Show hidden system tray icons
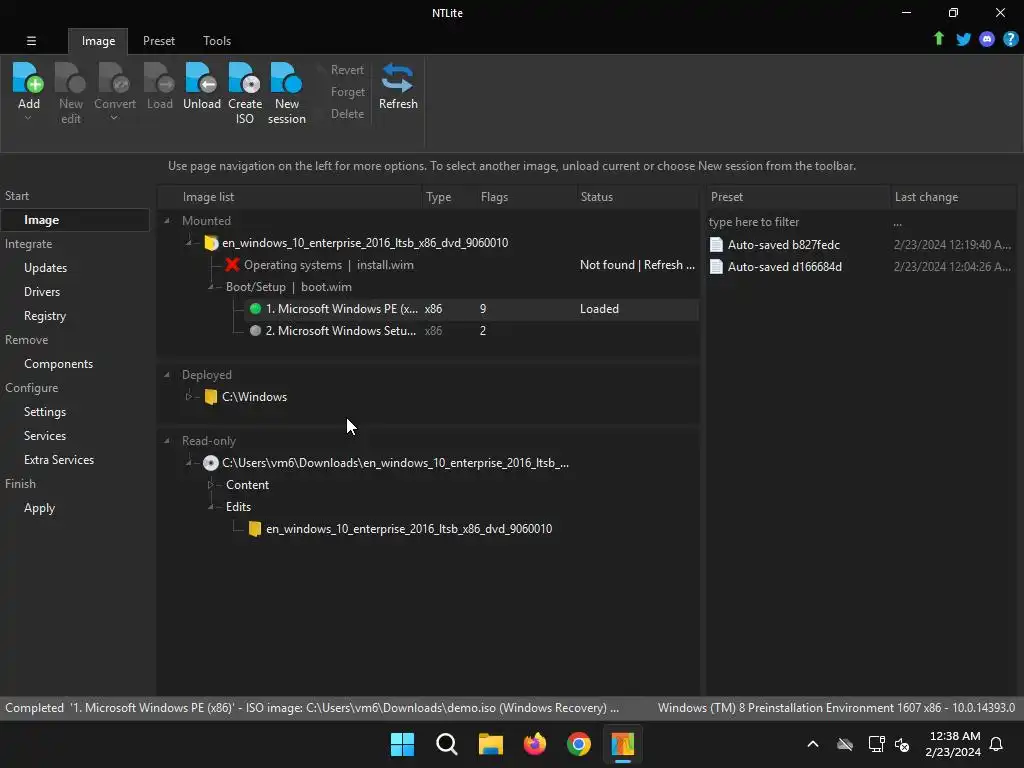This screenshot has width=1024, height=768. click(x=812, y=744)
